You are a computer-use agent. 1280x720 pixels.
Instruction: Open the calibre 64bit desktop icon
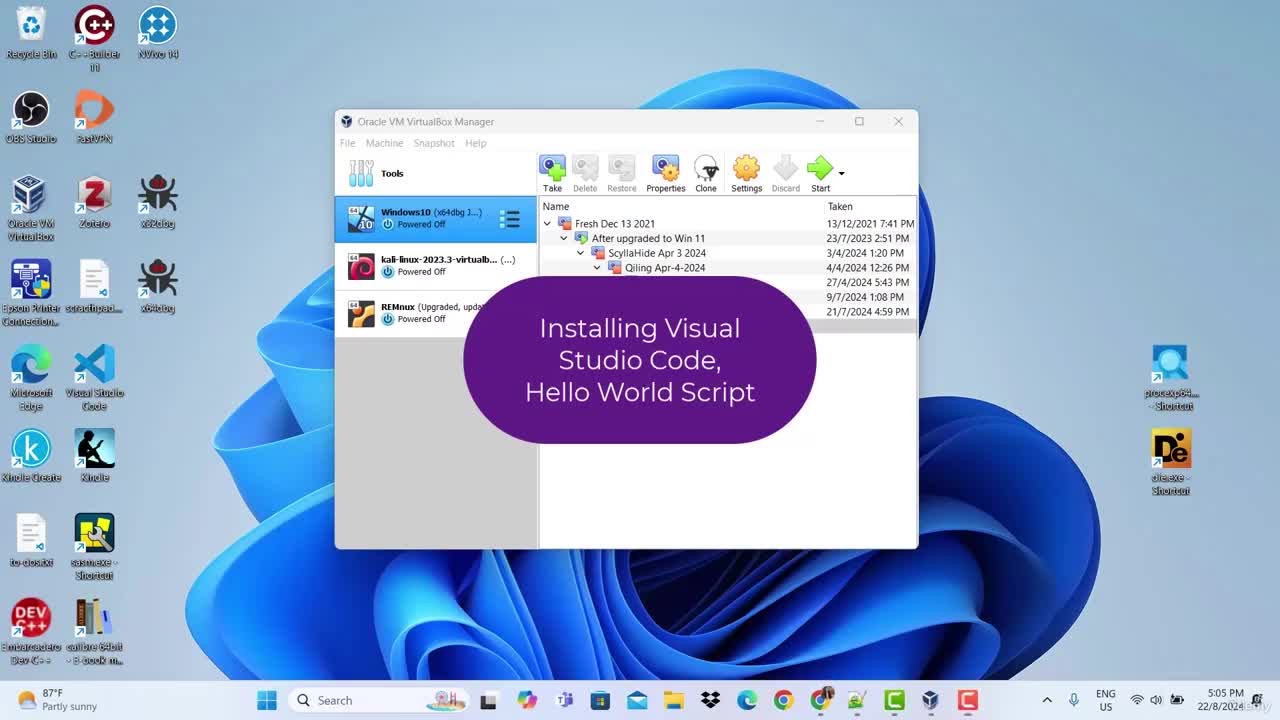(x=94, y=632)
